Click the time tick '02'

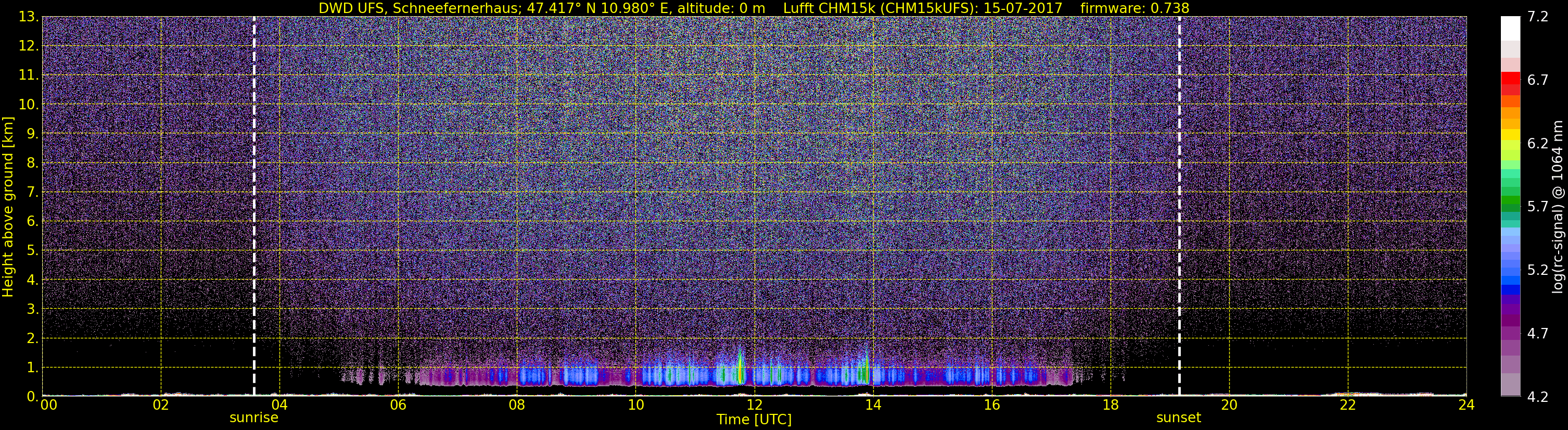[160, 405]
